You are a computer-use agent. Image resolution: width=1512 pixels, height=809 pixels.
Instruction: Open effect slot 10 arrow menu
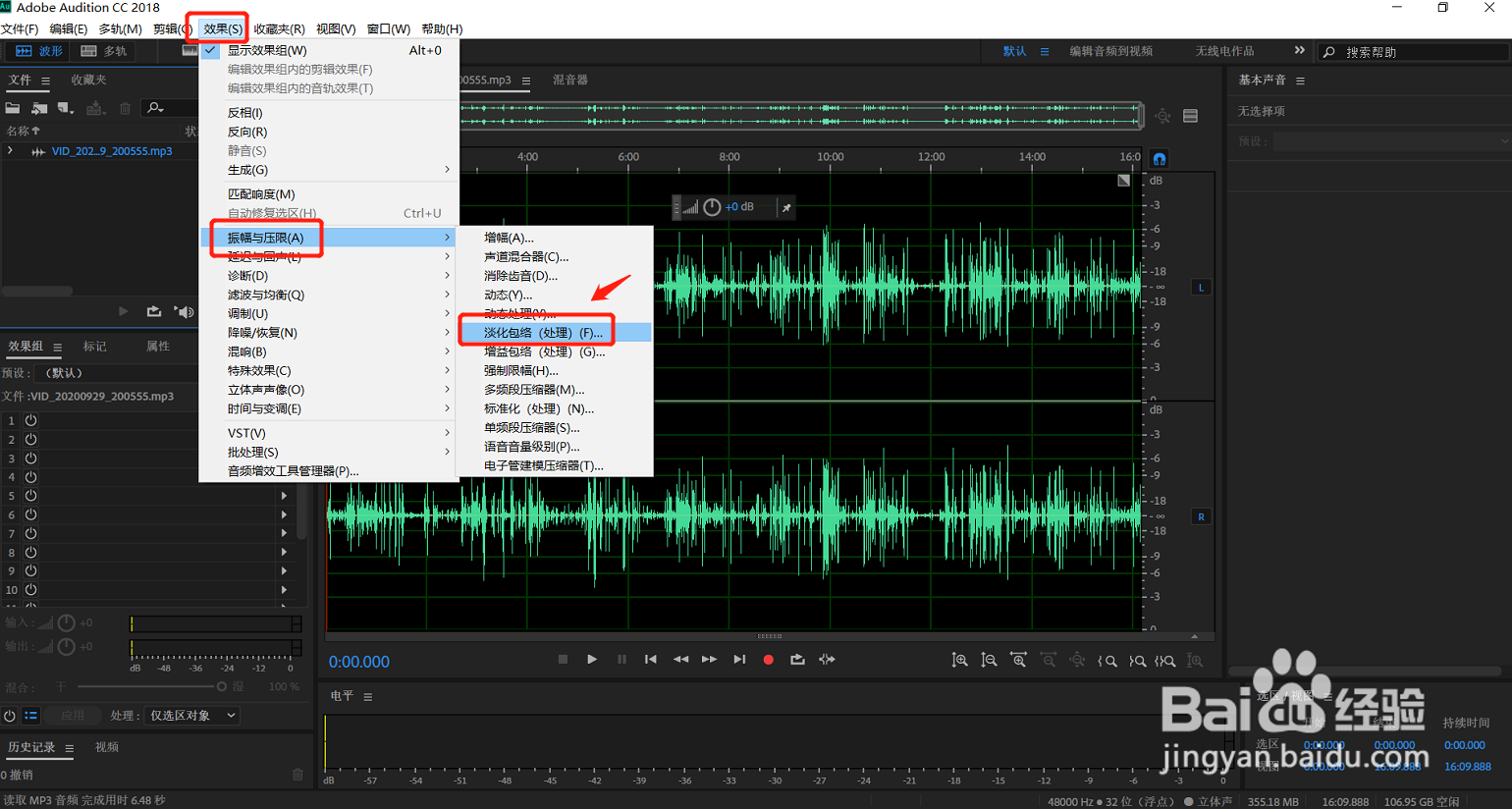tap(285, 590)
